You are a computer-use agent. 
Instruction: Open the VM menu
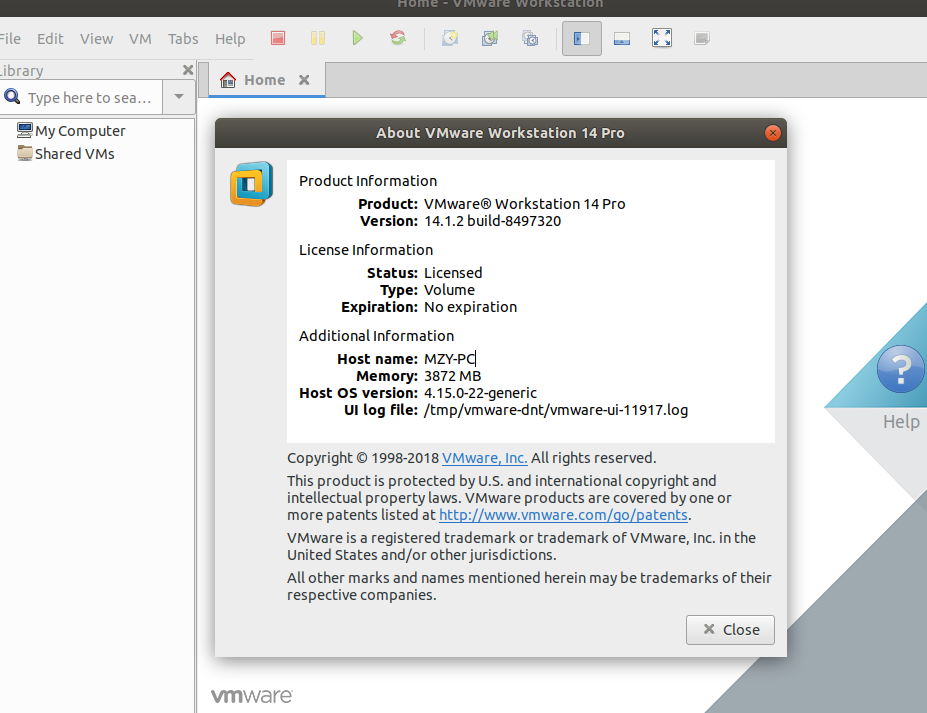tap(140, 39)
